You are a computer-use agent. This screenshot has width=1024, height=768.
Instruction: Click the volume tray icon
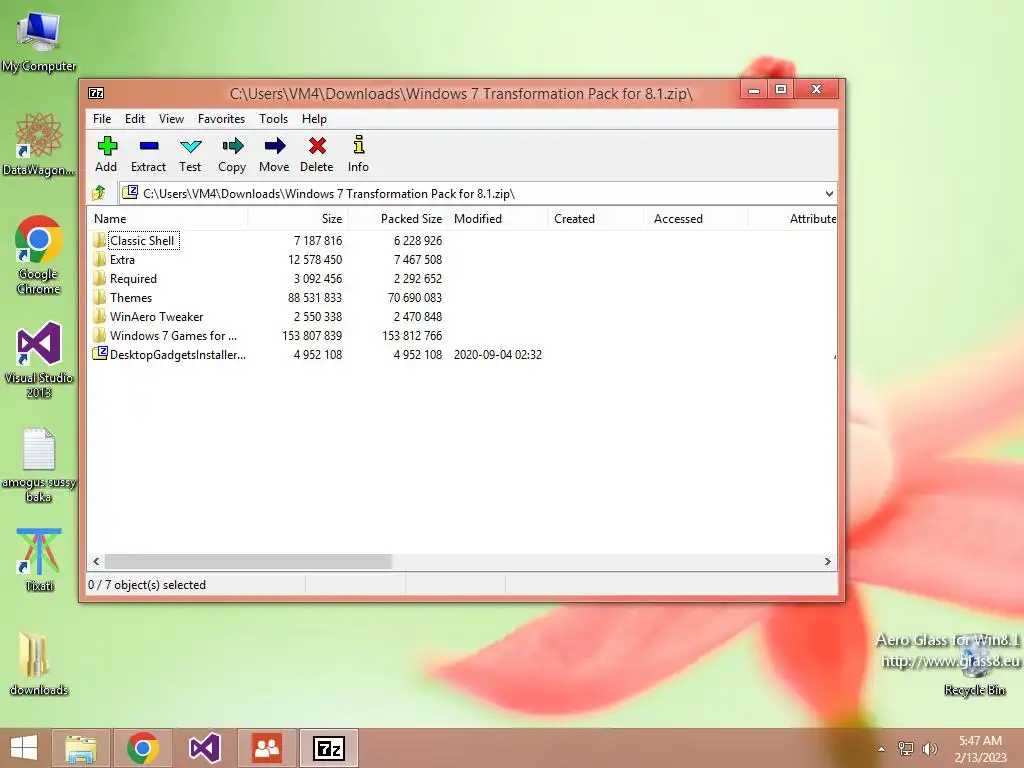pyautogui.click(x=930, y=749)
